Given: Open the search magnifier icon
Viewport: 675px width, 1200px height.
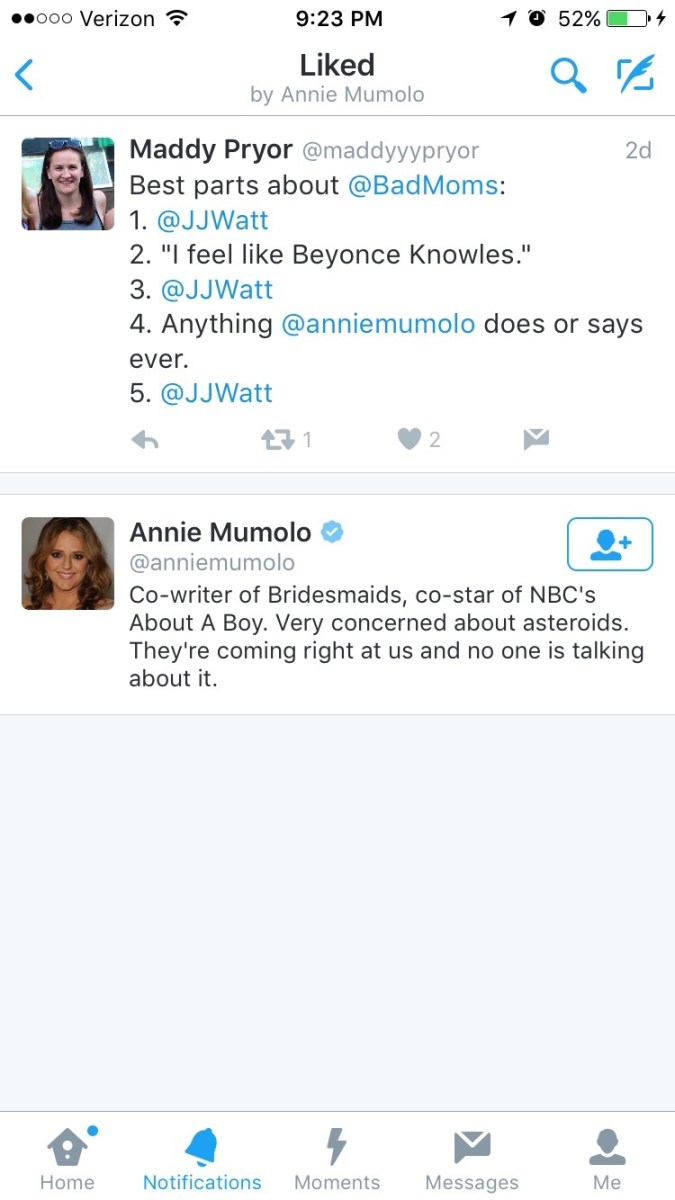Looking at the screenshot, I should click(x=568, y=76).
